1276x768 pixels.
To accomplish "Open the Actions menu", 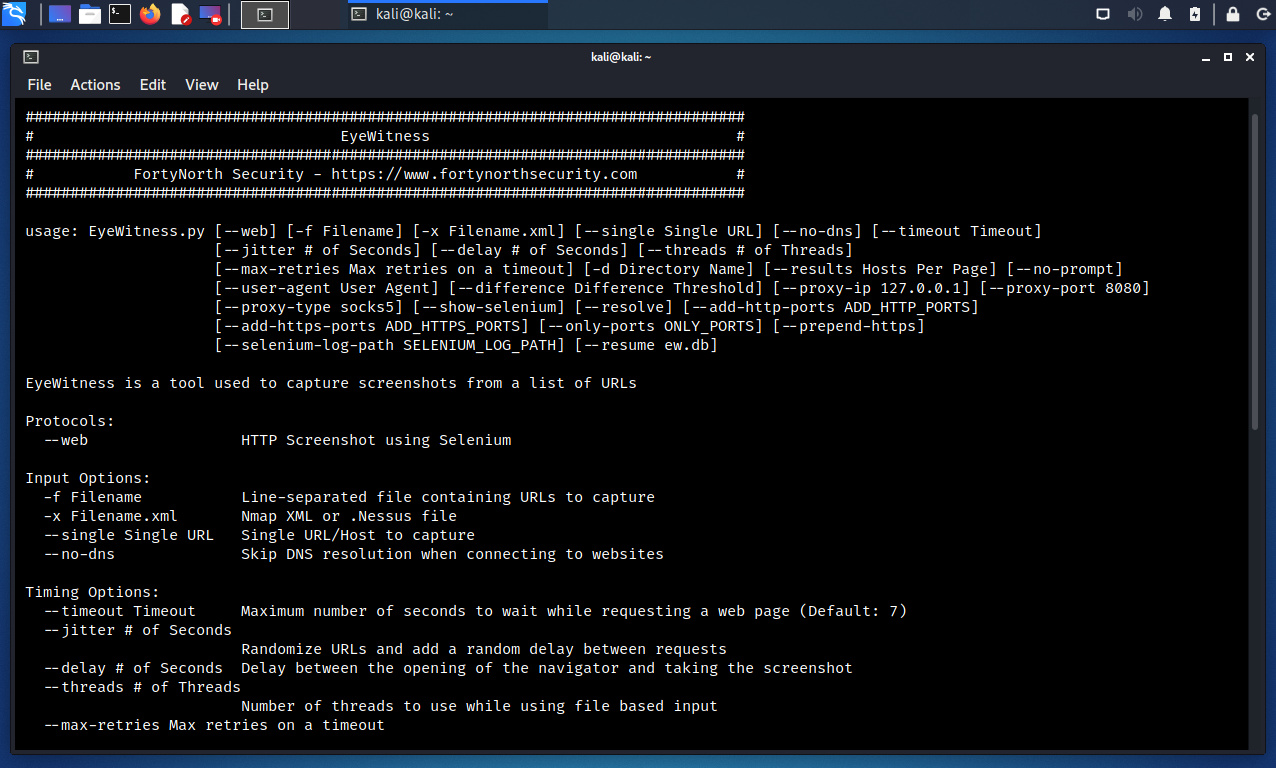I will [95, 85].
